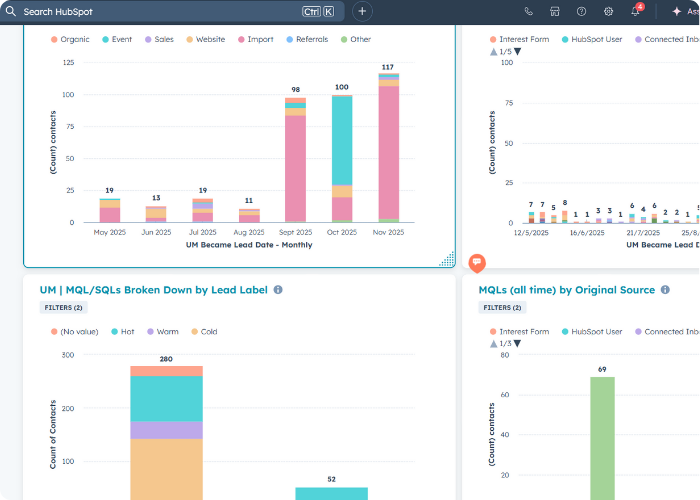Screen dimensions: 700x500
Task: Expand Filters (2) on Original Source report
Action: point(501,308)
